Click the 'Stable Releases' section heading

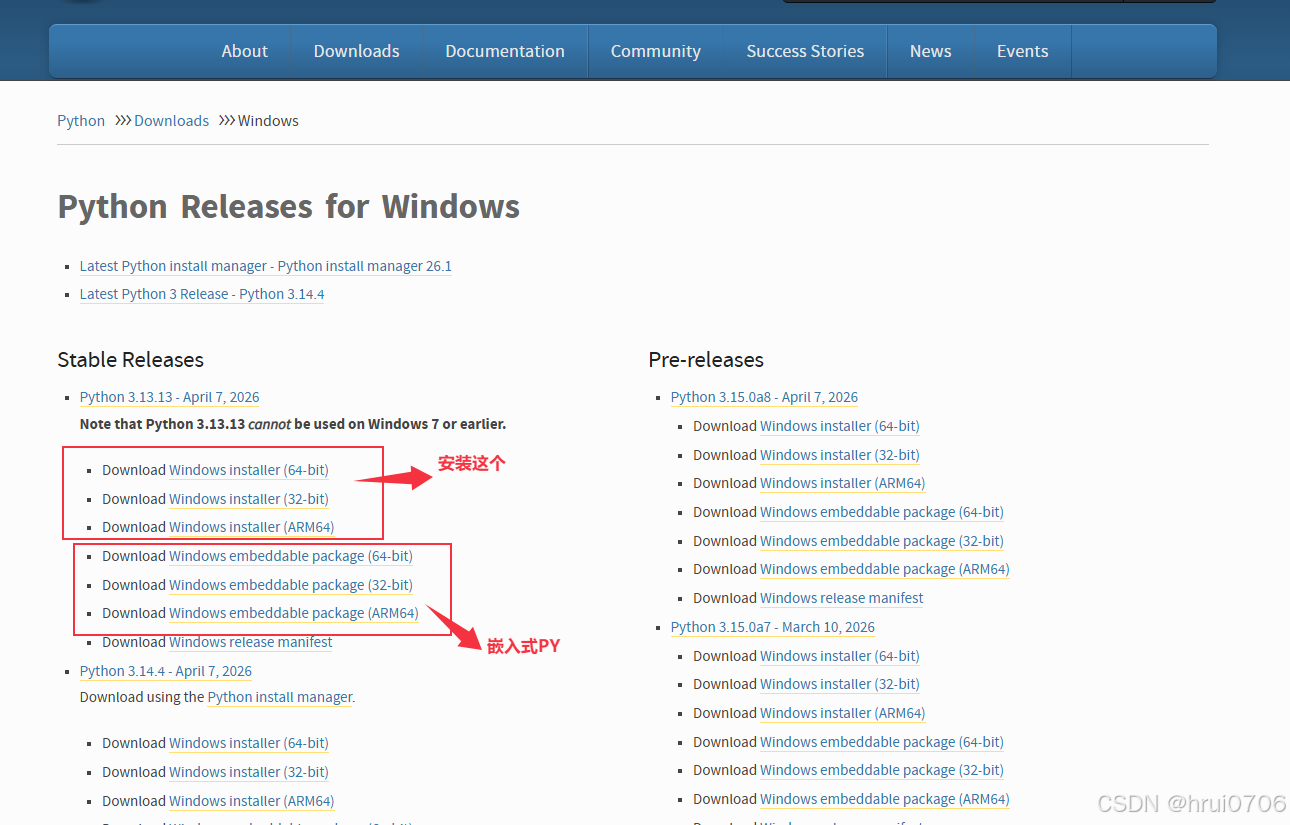click(130, 360)
